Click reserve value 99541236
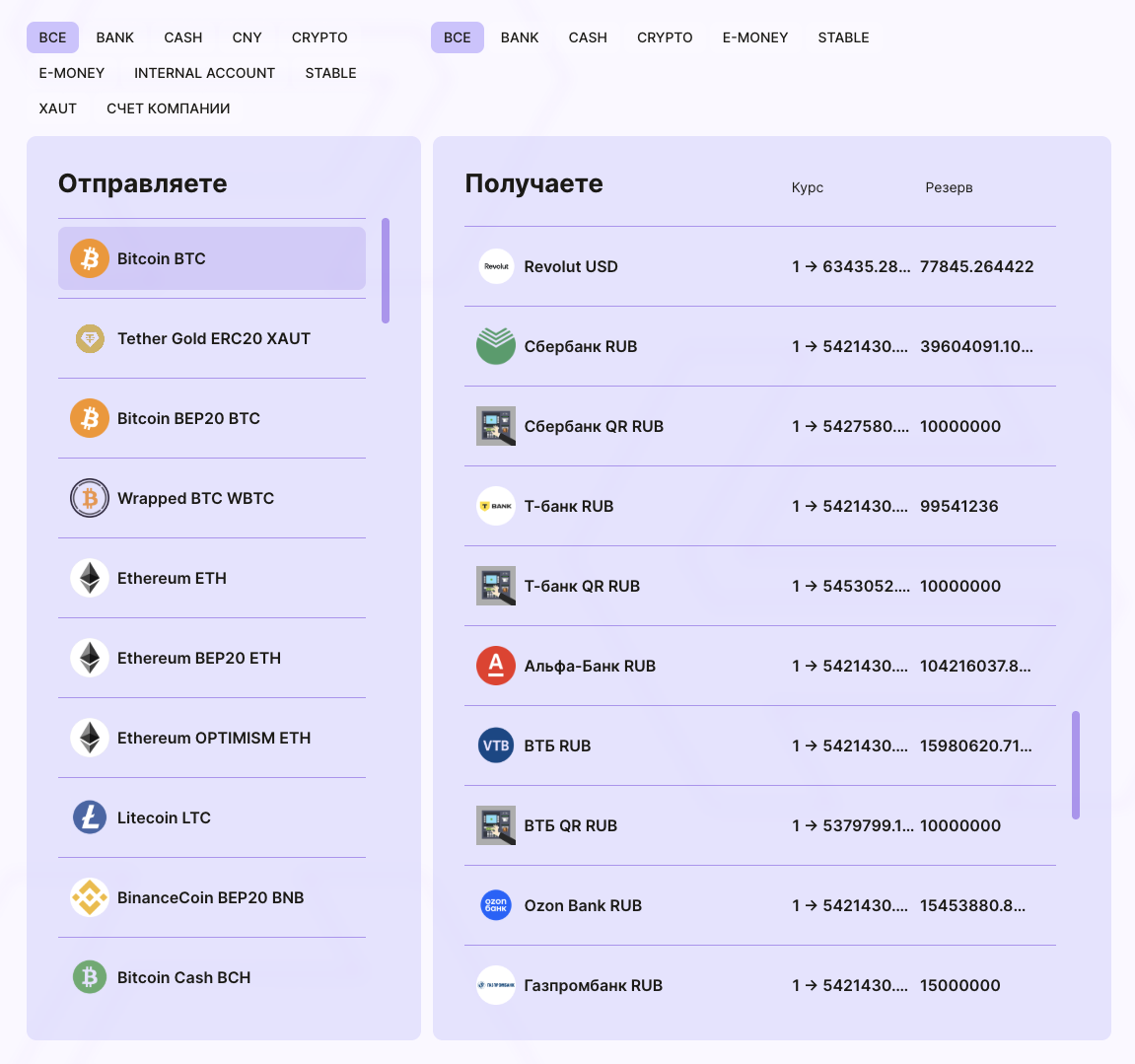Image resolution: width=1135 pixels, height=1064 pixels. (x=959, y=506)
